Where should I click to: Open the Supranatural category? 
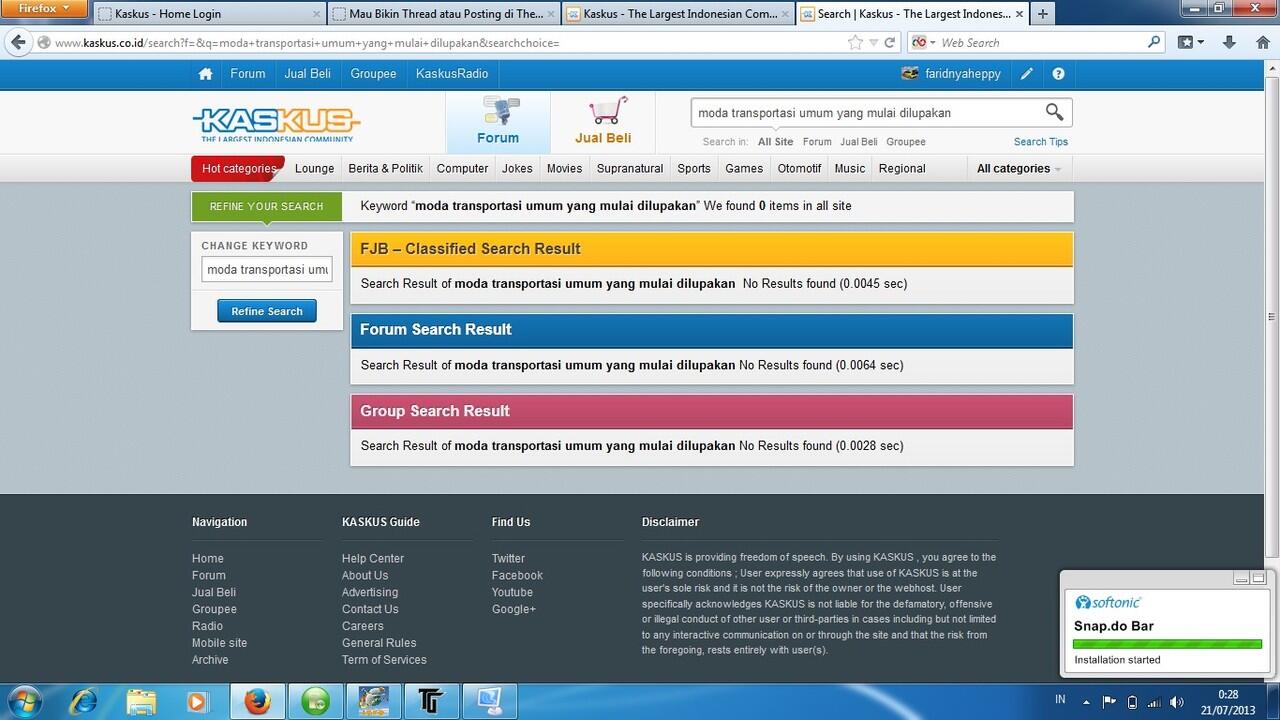pos(630,169)
